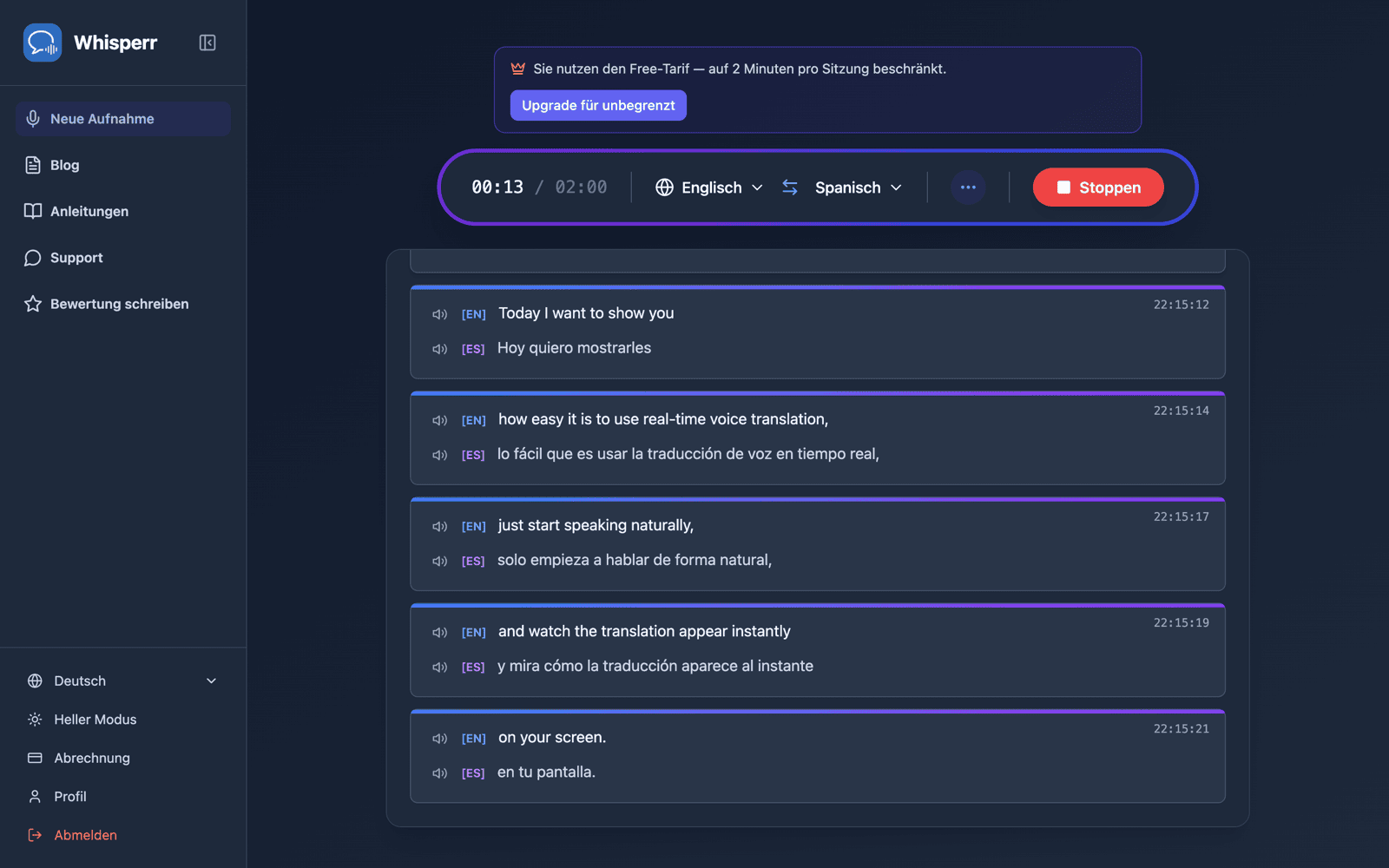Click the text 'Hoy quiero mostrarles'
Viewport: 1389px width, 868px height.
click(x=574, y=348)
